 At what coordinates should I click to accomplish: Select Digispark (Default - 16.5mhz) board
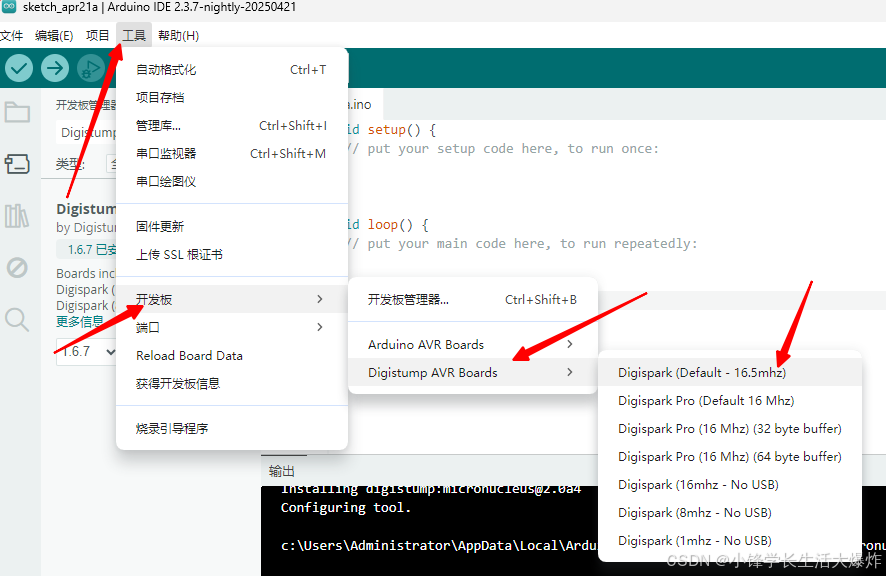coord(729,373)
